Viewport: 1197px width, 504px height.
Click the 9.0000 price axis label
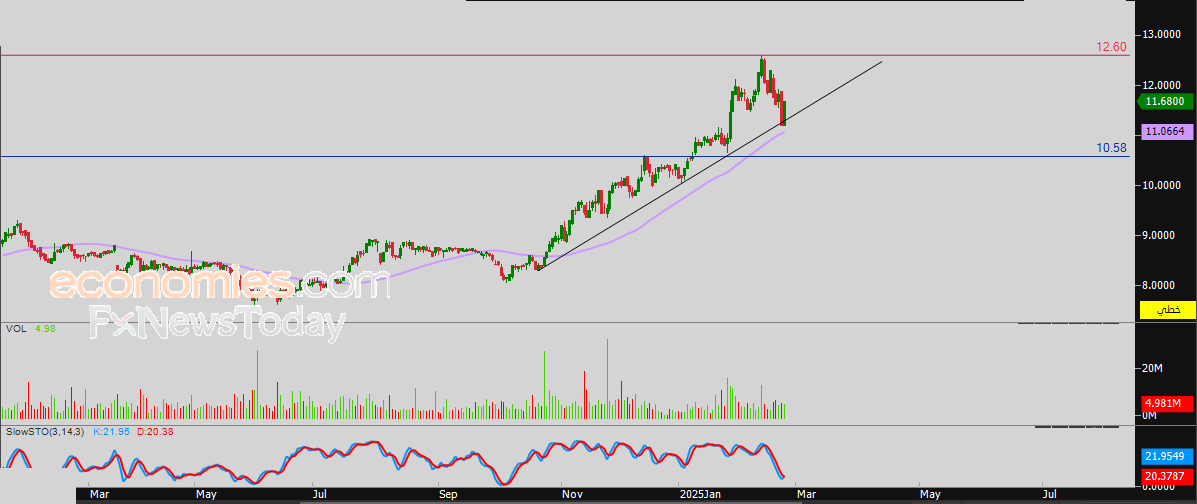(1160, 235)
